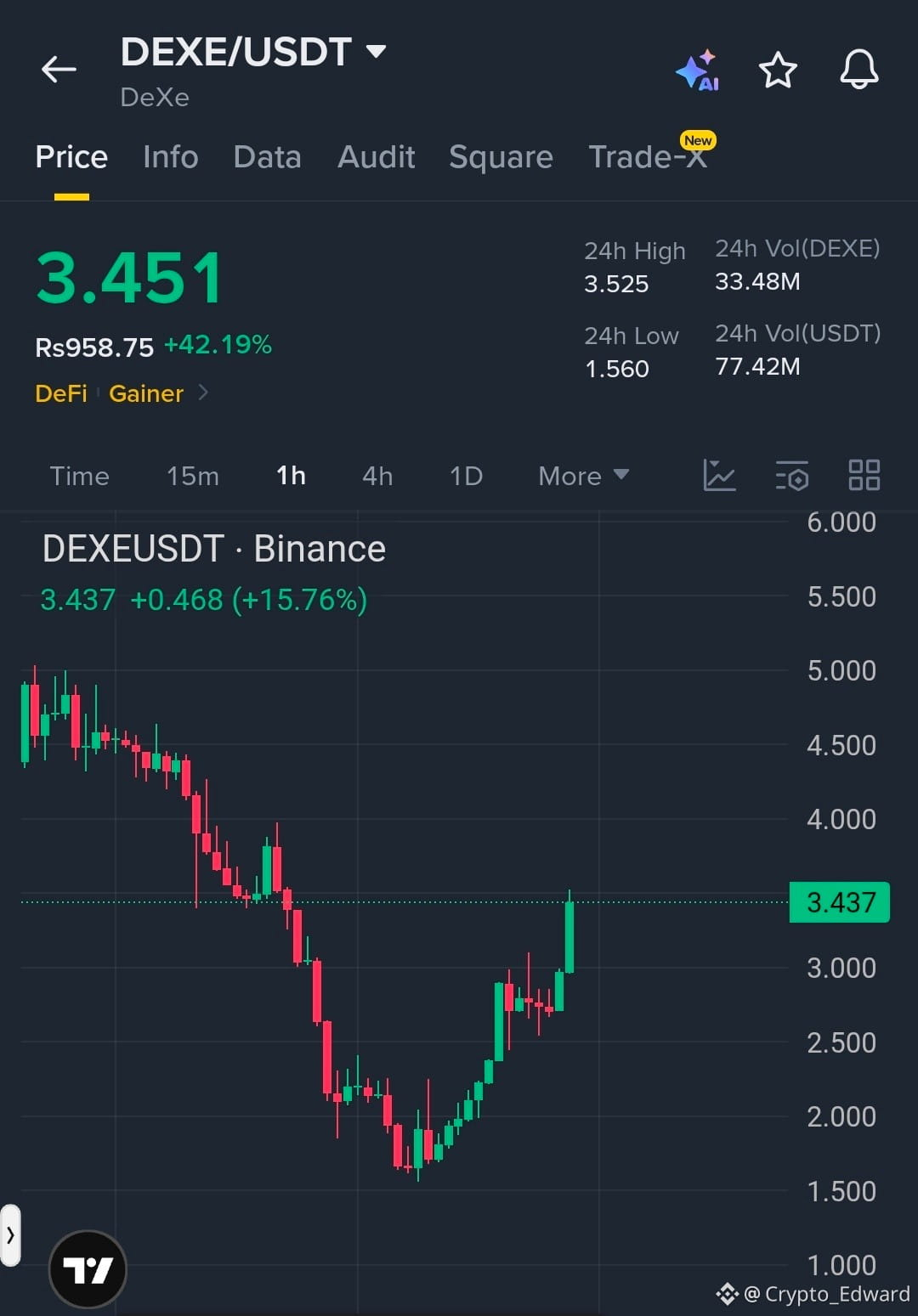Select the 1h chart interval
The width and height of the screenshot is (918, 1316).
pyautogui.click(x=291, y=476)
